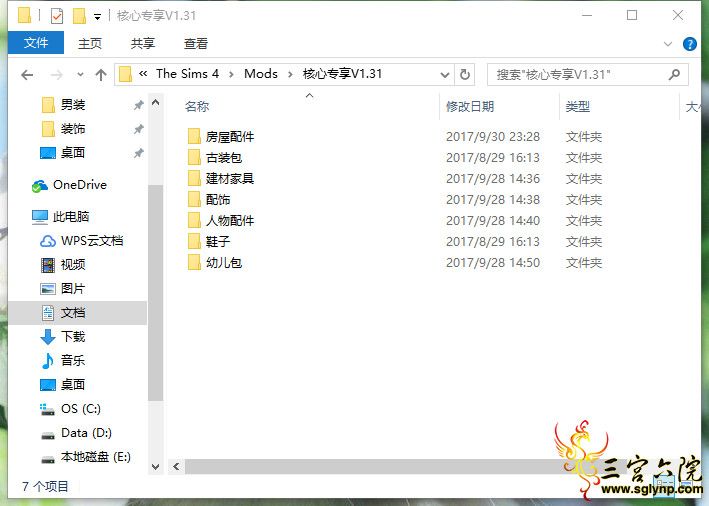Select the 建材家具 folder
This screenshot has height=506, width=709.
230,179
